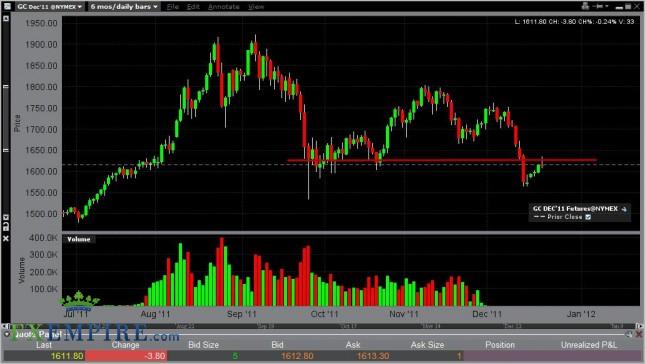The width and height of the screenshot is (645, 364).
Task: Click the Last column header in the Quote Panel
Action: point(44,345)
